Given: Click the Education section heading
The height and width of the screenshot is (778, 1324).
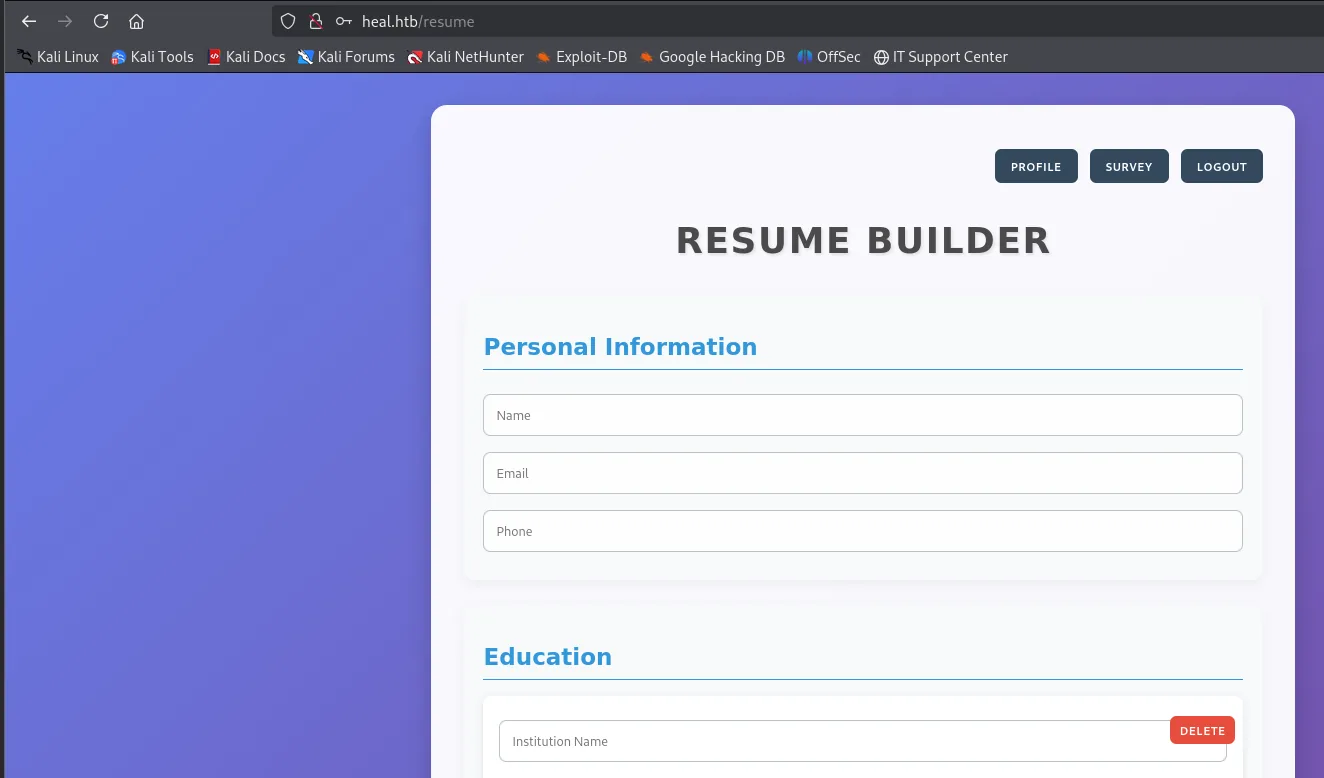Looking at the screenshot, I should click(x=548, y=657).
